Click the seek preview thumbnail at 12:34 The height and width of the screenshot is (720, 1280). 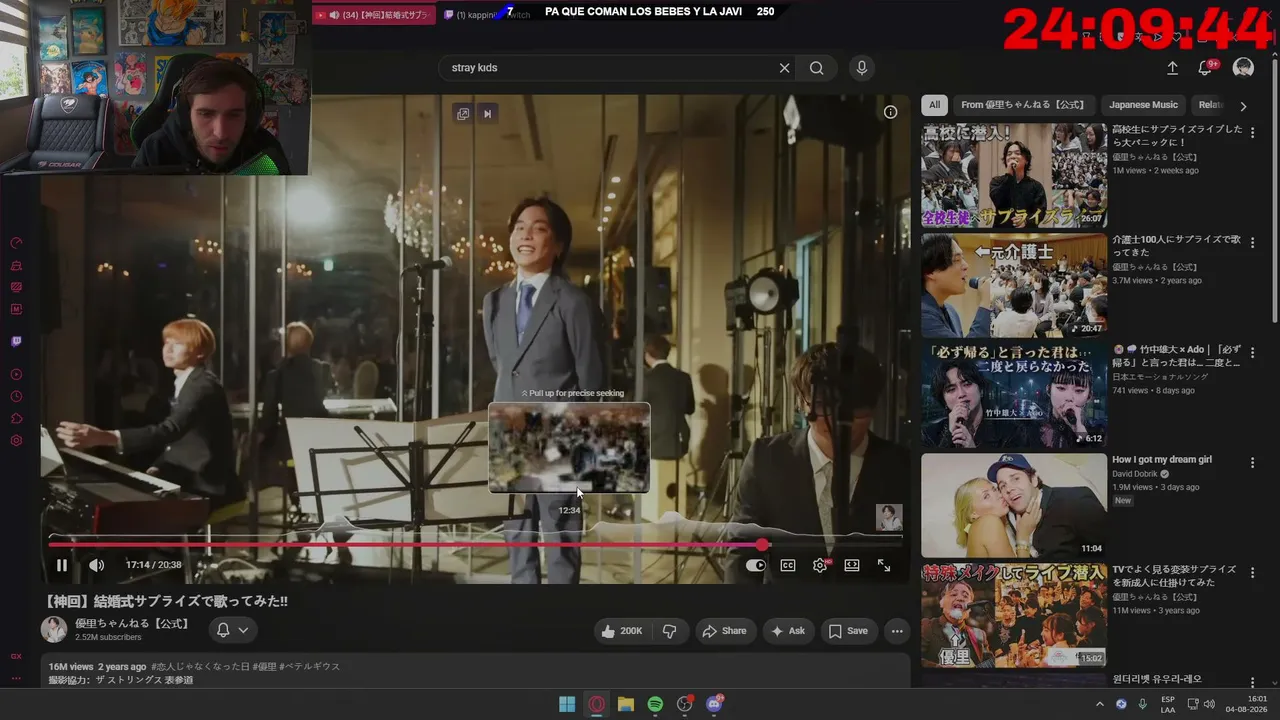pyautogui.click(x=569, y=448)
